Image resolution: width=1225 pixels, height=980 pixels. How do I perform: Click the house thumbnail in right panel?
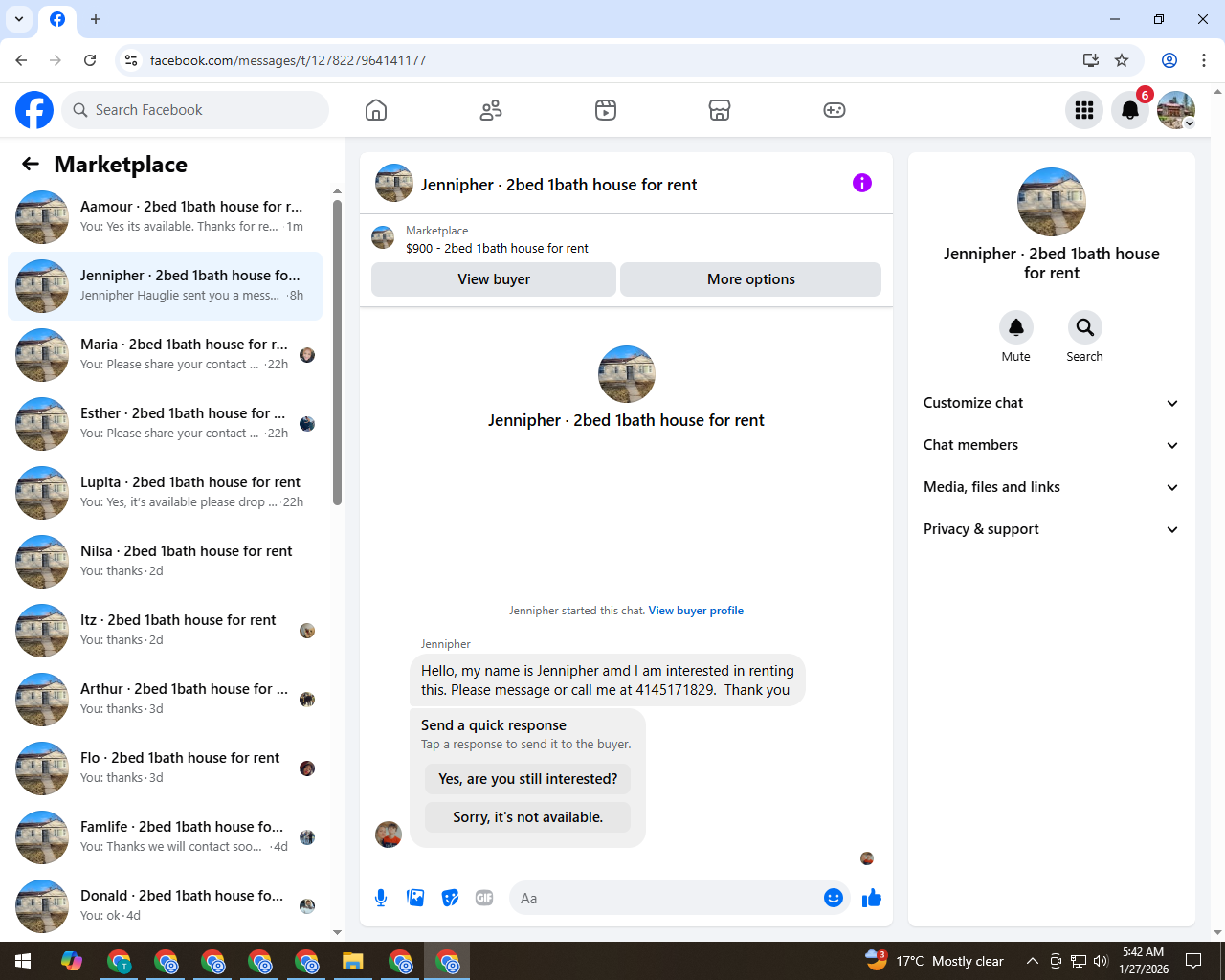[x=1051, y=202]
